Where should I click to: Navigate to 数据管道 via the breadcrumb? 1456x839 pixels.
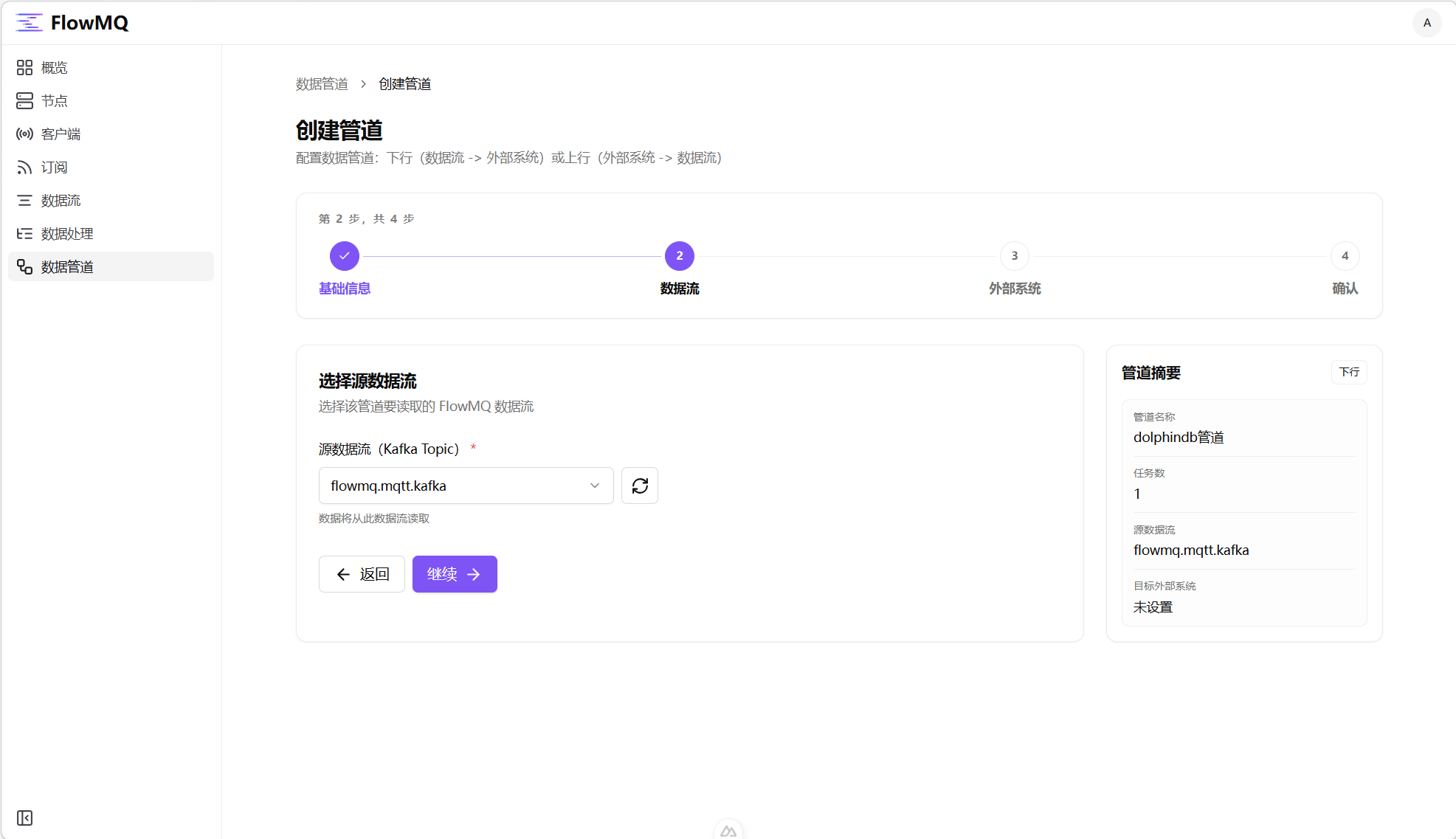point(322,83)
